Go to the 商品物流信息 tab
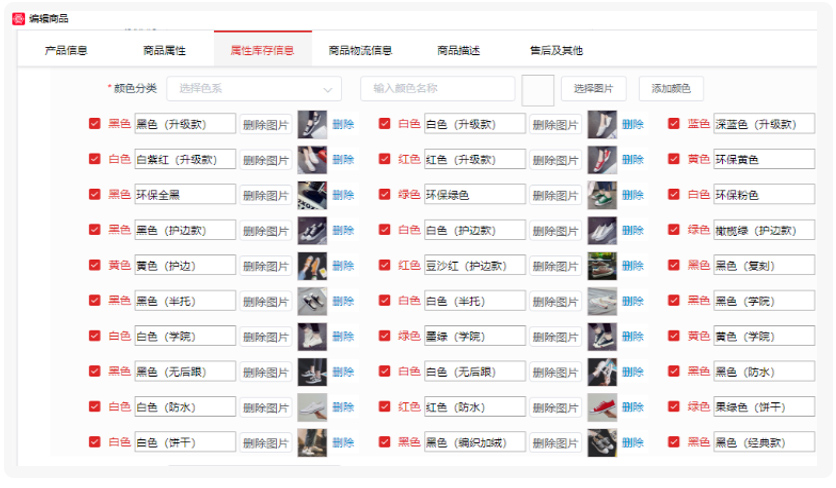Image resolution: width=836 pixels, height=488 pixels. pos(360,51)
